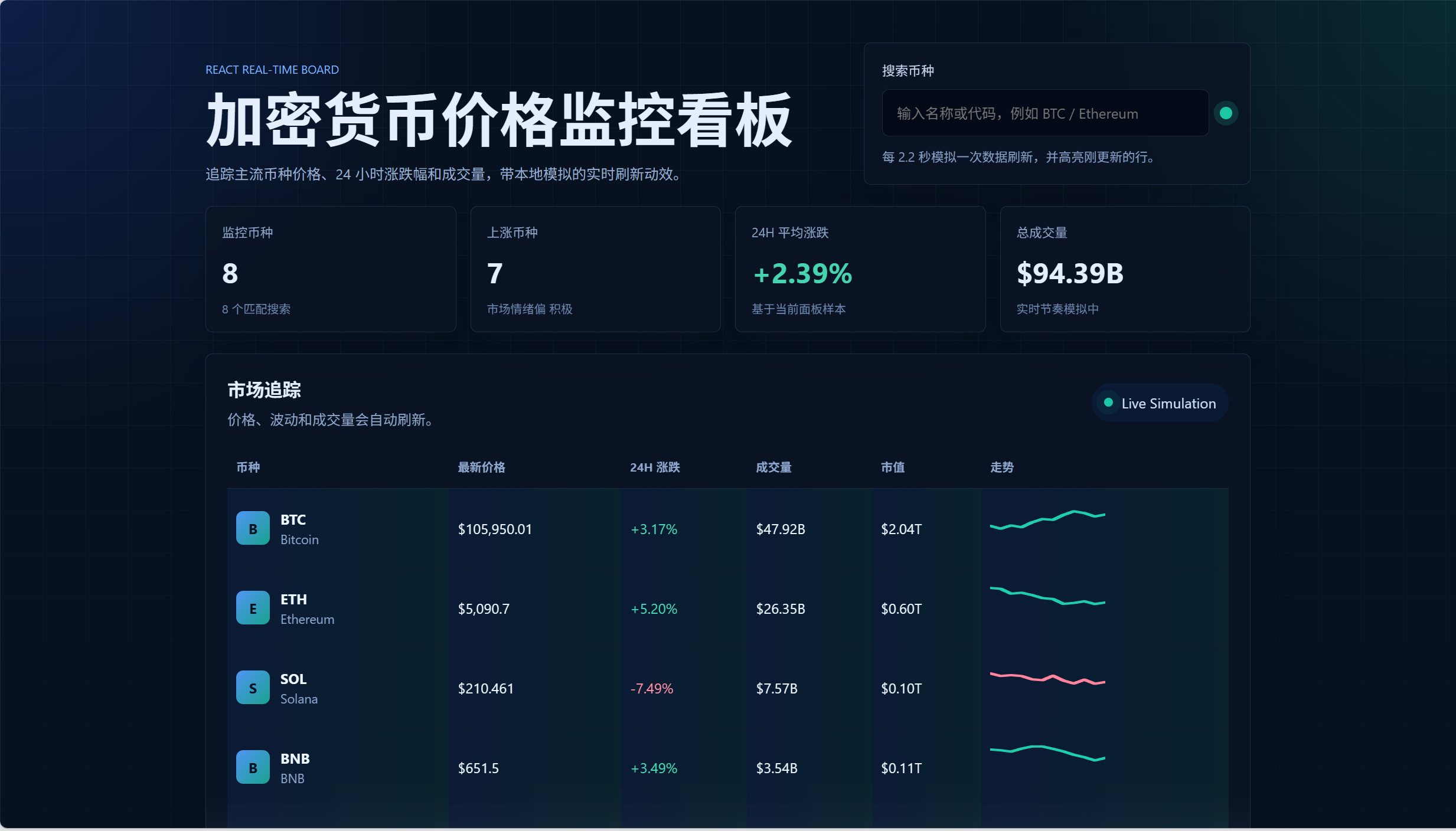Click the +2.39% average change value
Viewport: 1456px width, 831px height.
(x=802, y=273)
